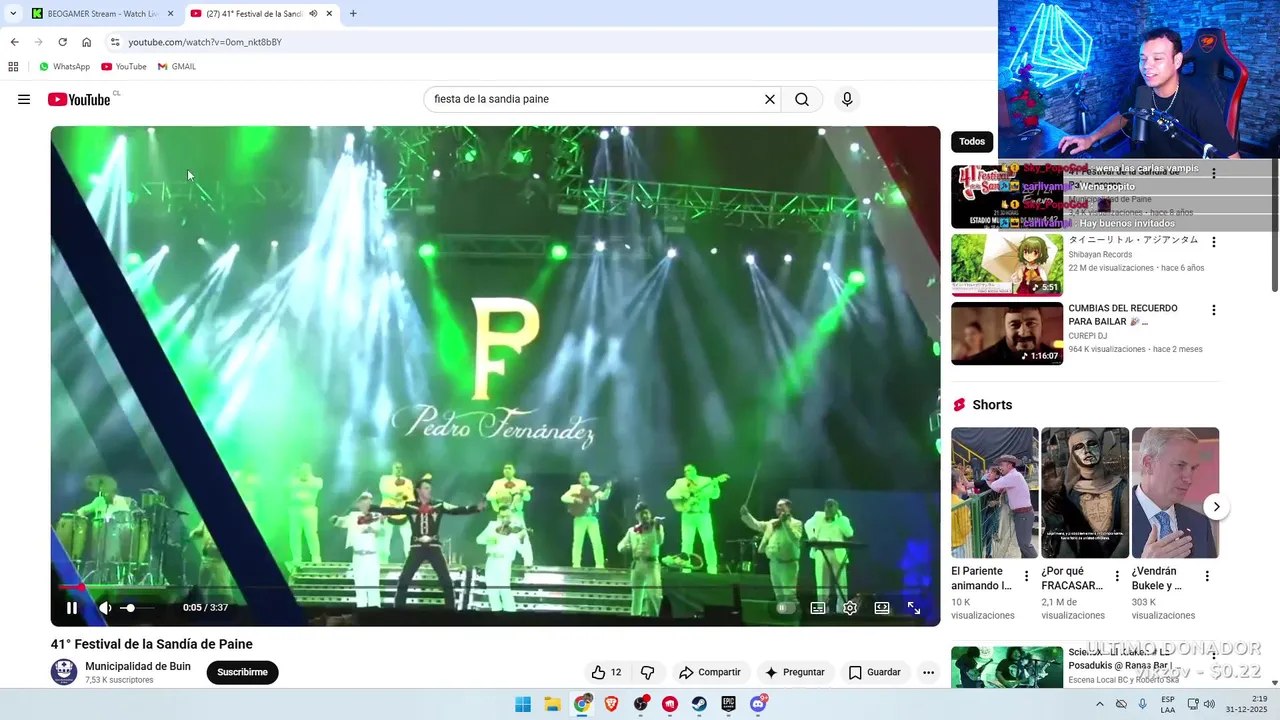Open the YouTube guide hamburger menu
Viewport: 1280px width, 720px height.
click(x=24, y=99)
